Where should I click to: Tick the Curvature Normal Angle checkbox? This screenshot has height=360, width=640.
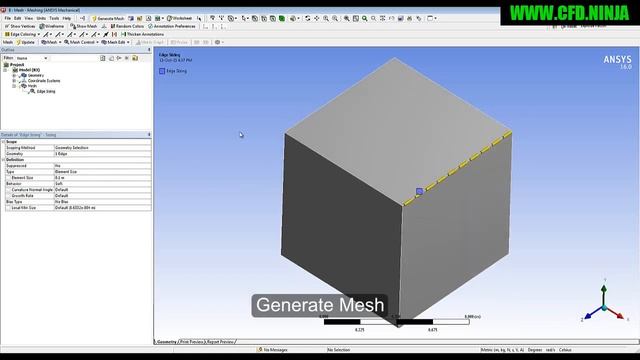coord(8,190)
